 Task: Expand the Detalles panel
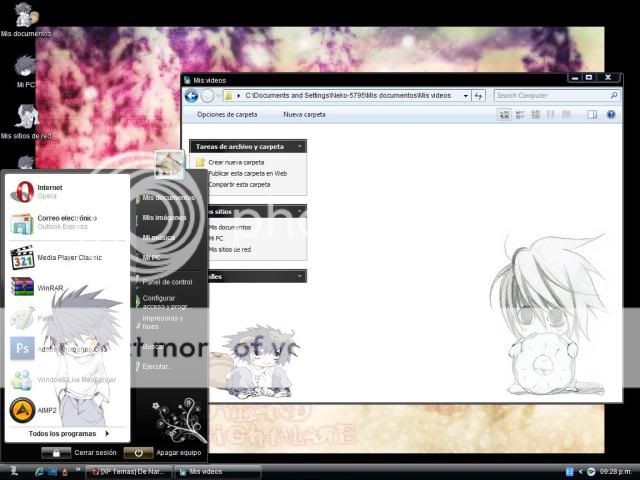(300, 276)
